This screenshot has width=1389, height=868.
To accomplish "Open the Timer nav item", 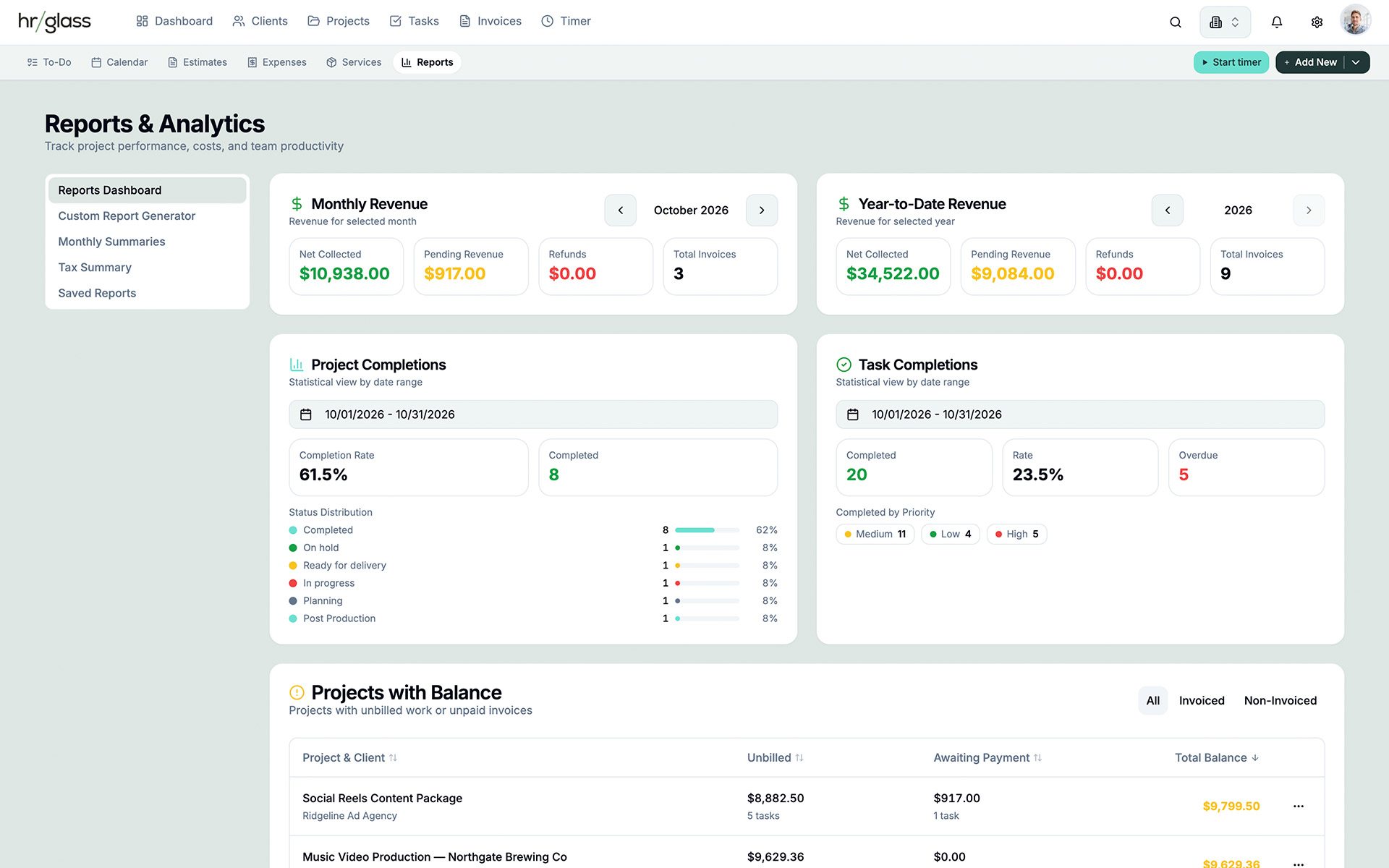I will (x=566, y=21).
